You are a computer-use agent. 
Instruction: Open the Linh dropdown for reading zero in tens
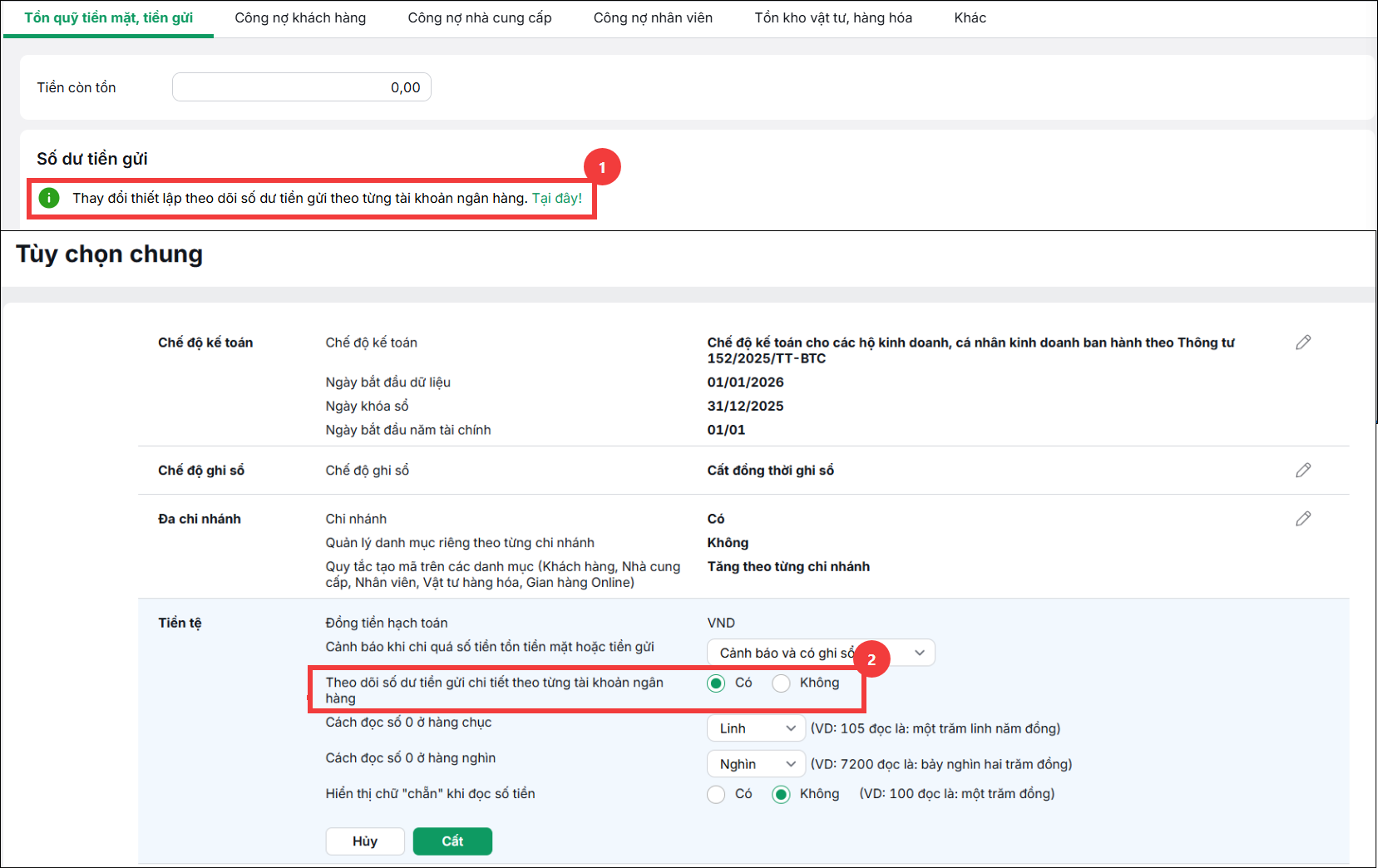tap(756, 728)
